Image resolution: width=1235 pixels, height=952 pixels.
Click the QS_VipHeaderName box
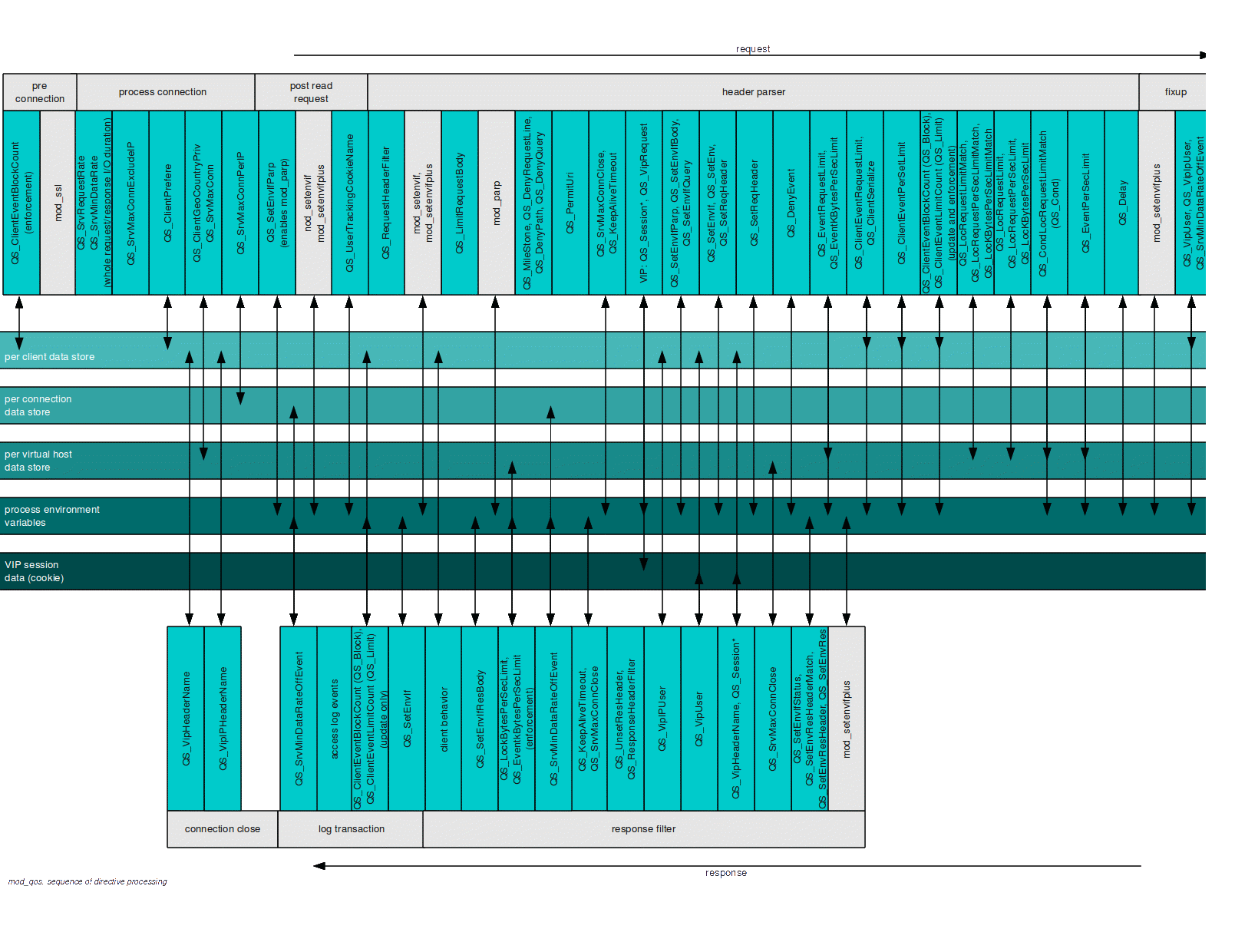point(186,719)
